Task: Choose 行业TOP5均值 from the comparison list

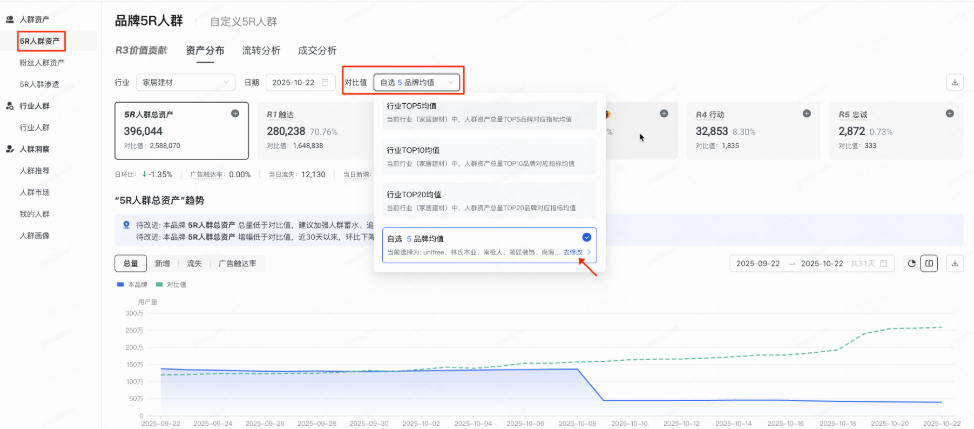Action: coord(489,112)
